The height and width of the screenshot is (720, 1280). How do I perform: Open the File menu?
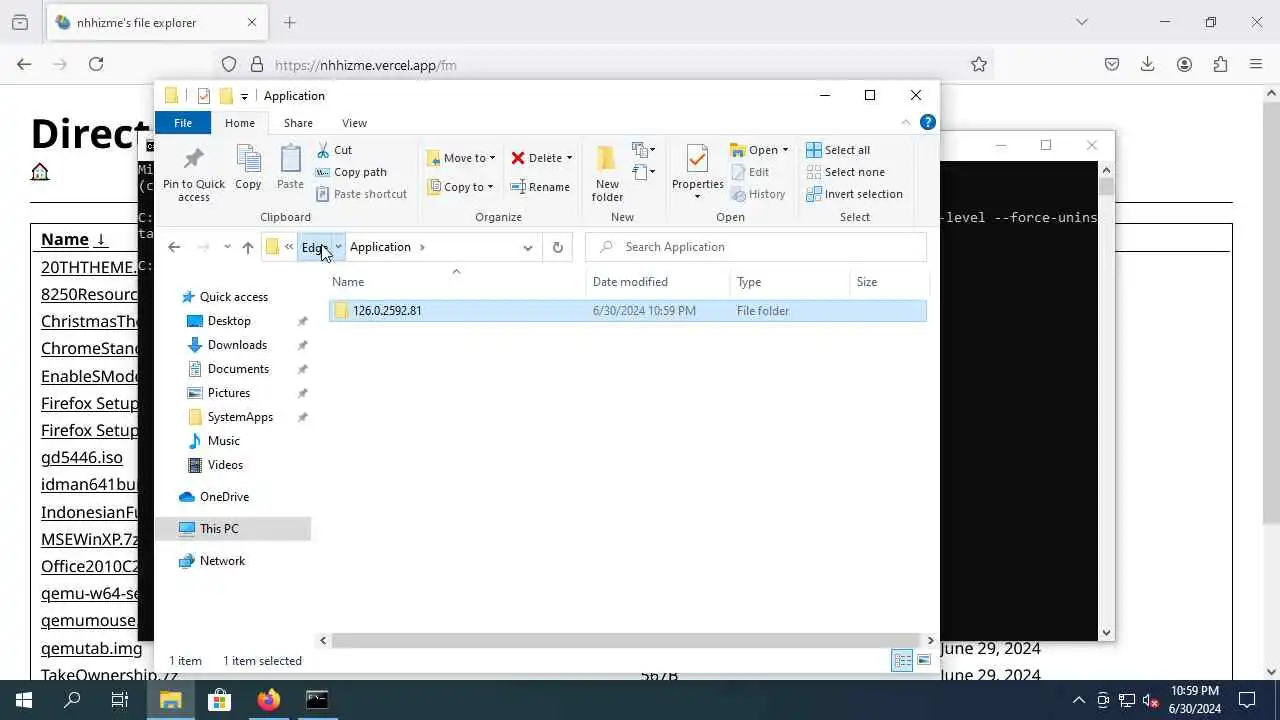click(183, 123)
